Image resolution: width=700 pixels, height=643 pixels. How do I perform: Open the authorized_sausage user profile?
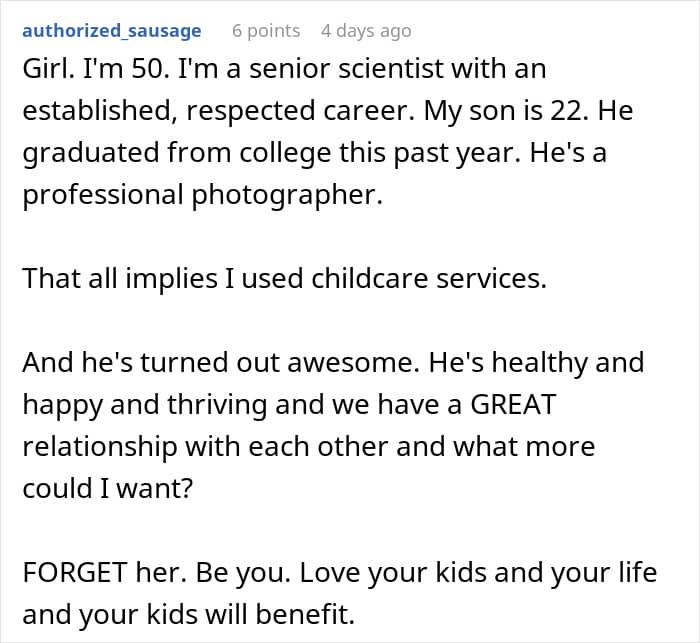click(111, 31)
